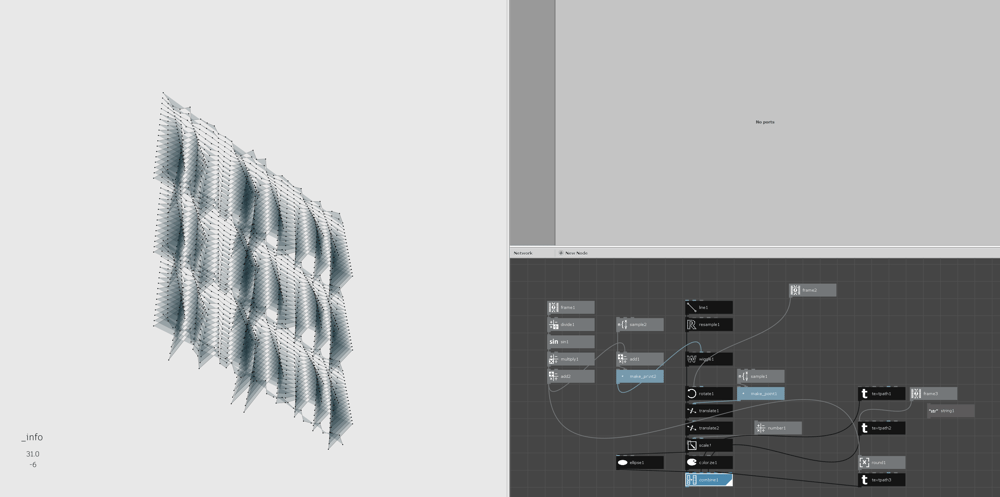Select the textpath3 node
1000x497 pixels.
click(881, 480)
